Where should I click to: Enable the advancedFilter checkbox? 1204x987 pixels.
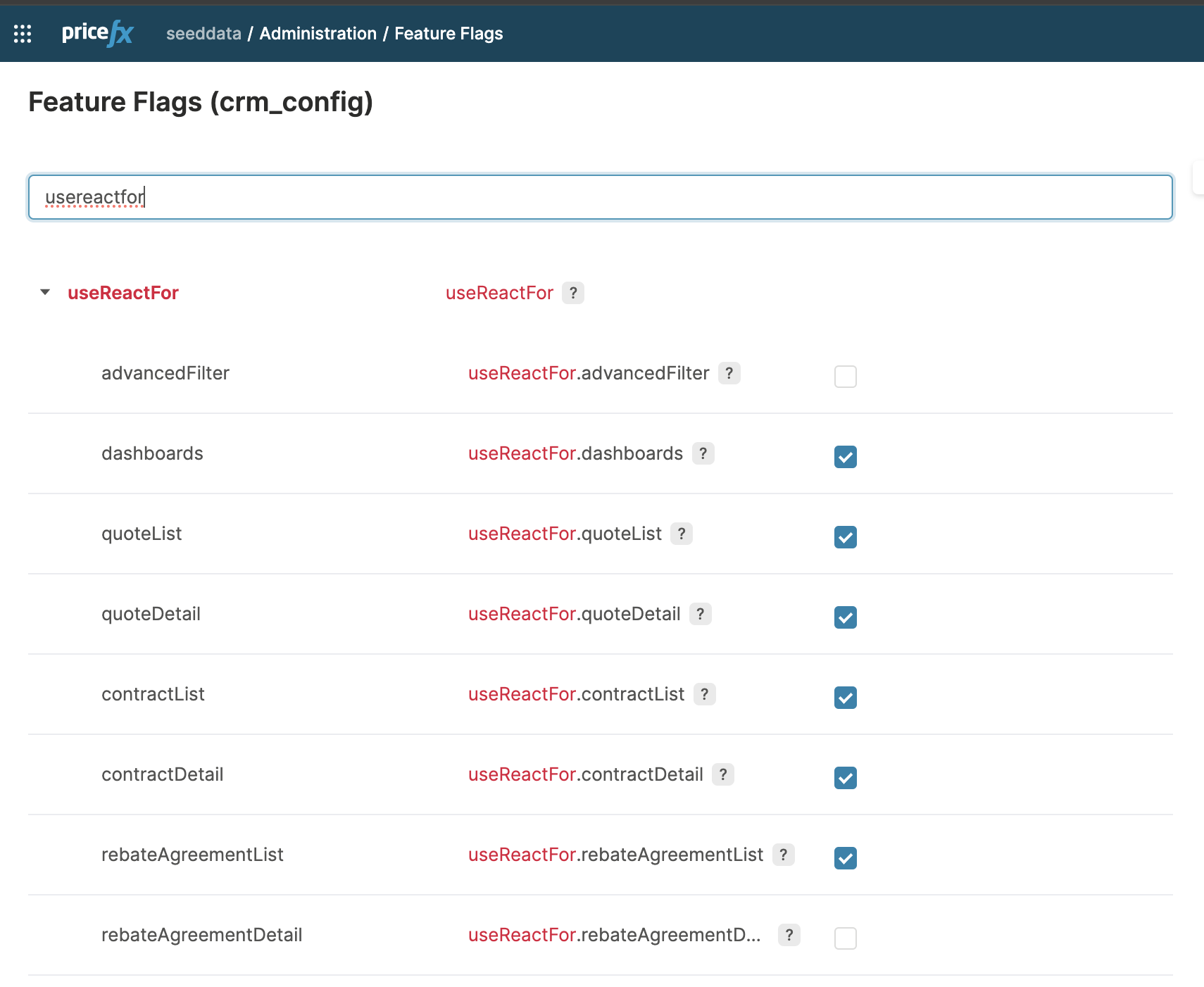coord(845,377)
